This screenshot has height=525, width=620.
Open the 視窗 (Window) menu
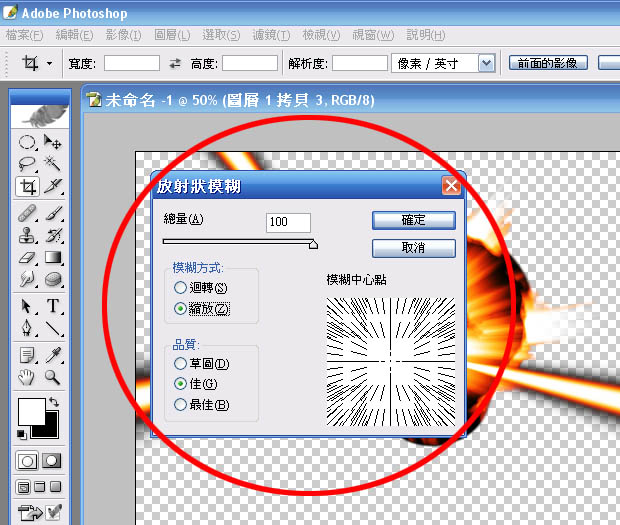tap(373, 35)
